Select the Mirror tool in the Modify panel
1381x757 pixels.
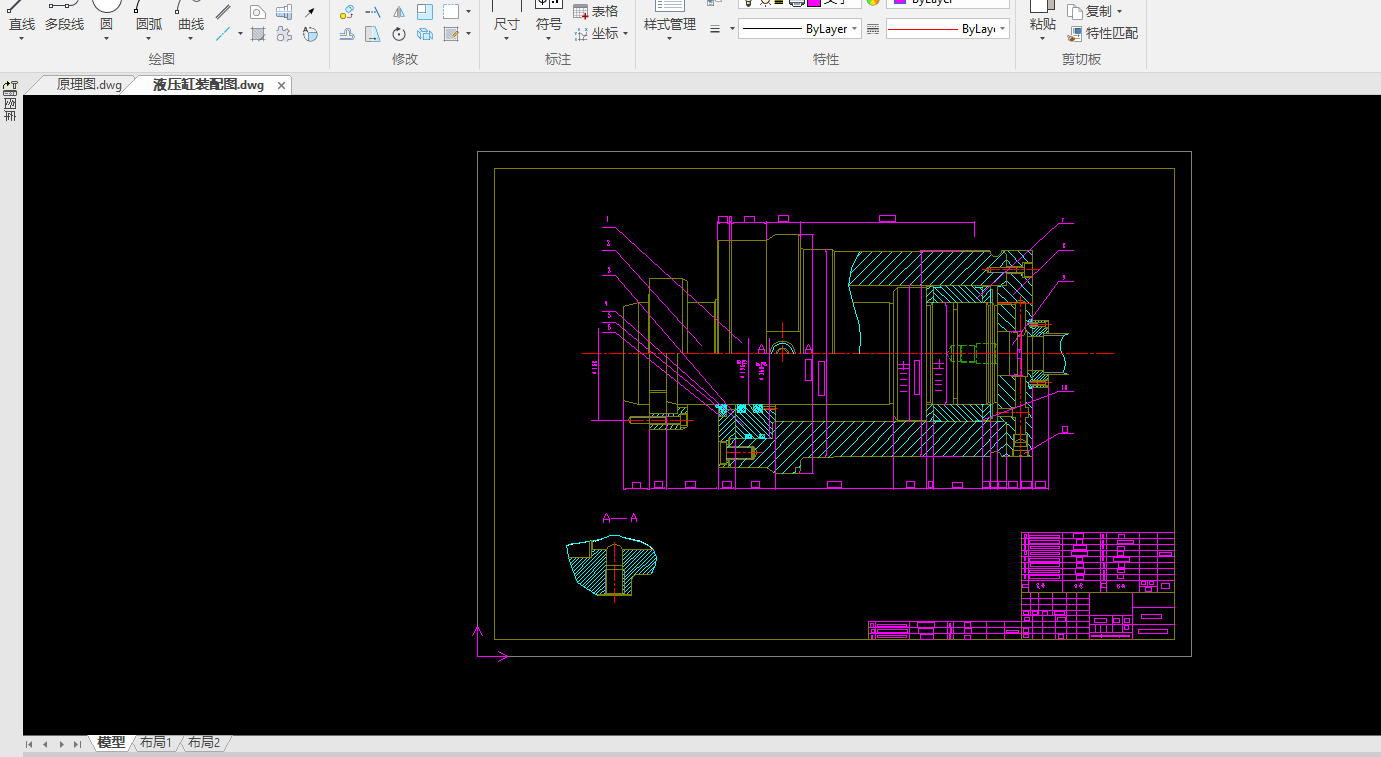[x=398, y=12]
